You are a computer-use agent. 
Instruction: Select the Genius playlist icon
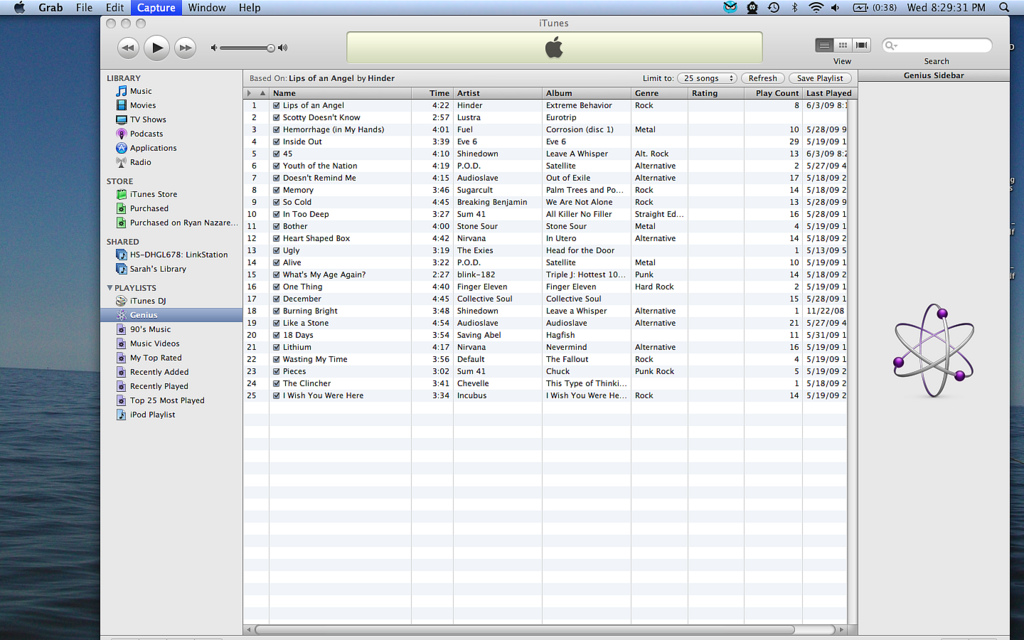121,315
